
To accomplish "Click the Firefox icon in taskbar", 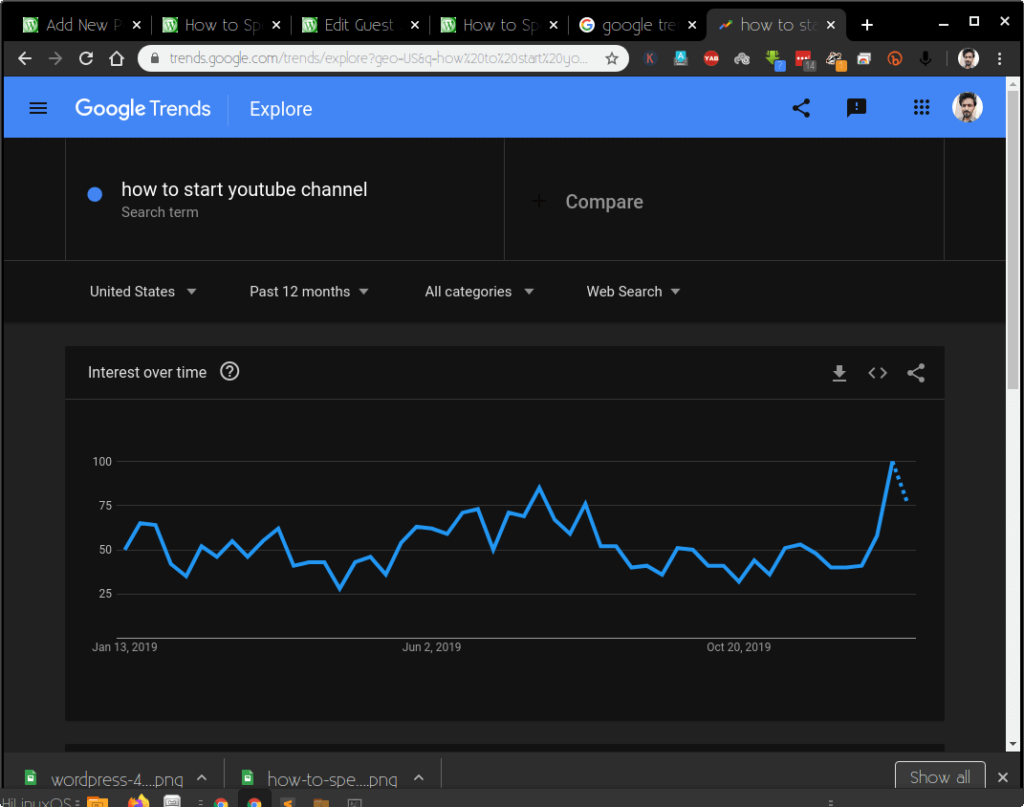I will [138, 801].
